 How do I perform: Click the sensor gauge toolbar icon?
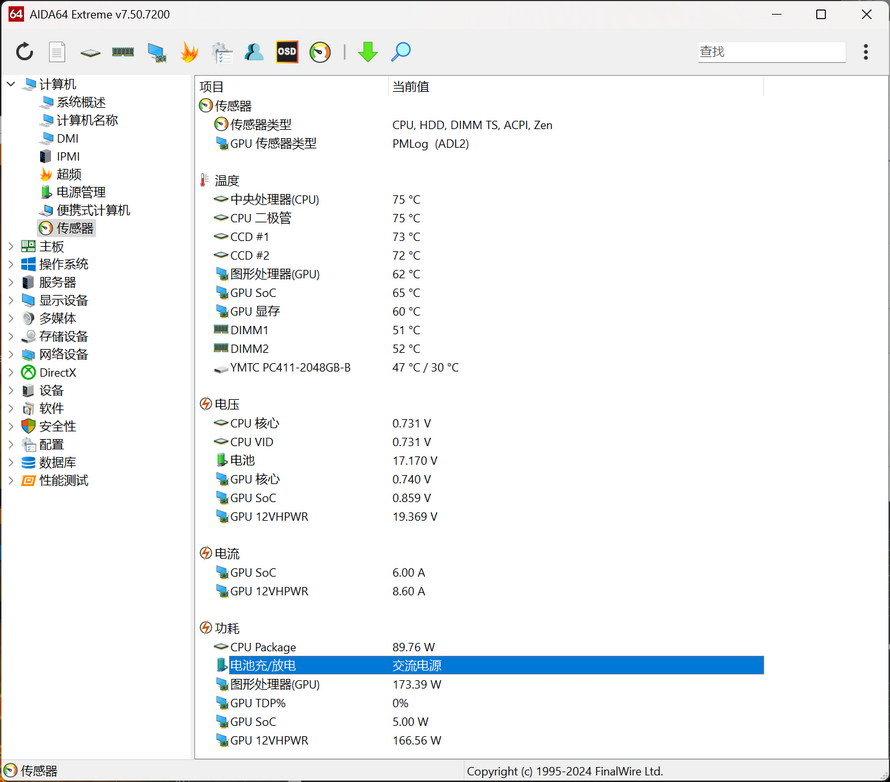point(320,52)
